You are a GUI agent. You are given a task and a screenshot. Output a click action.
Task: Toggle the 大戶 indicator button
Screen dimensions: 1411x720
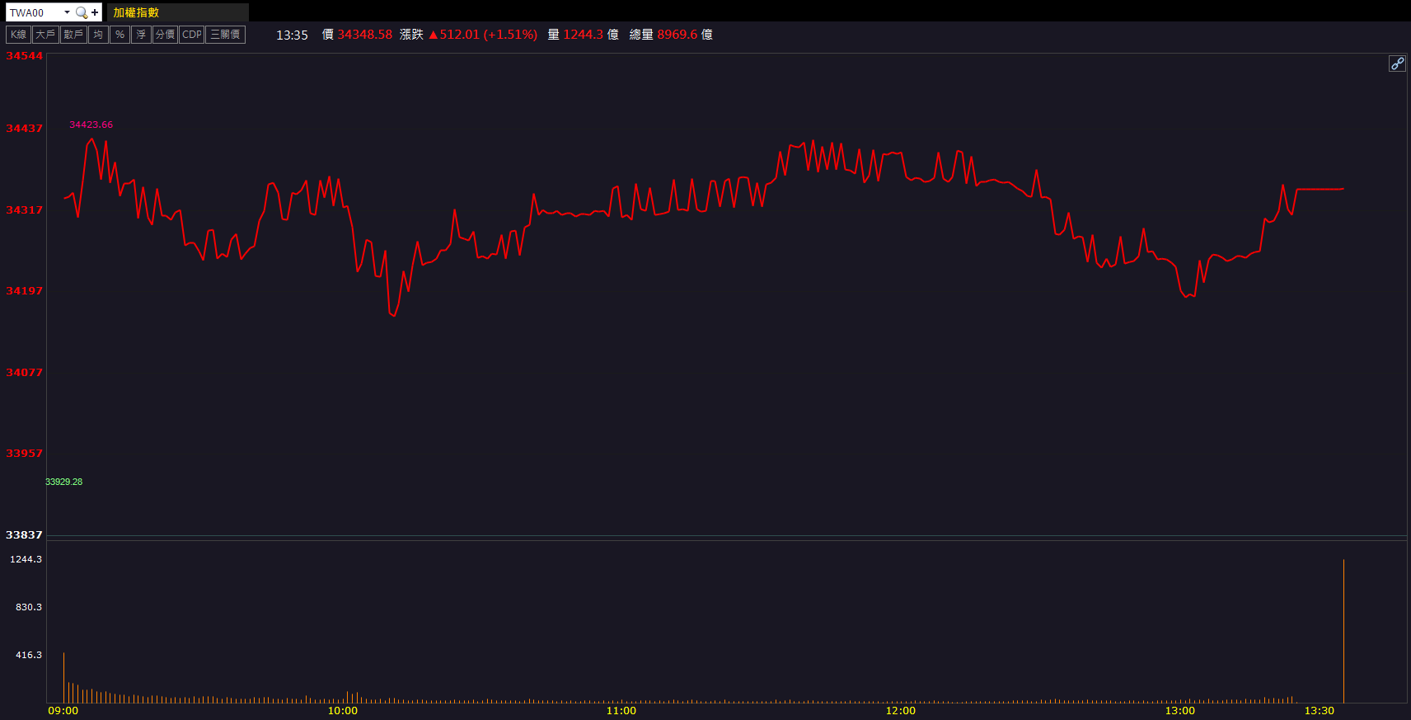[45, 34]
